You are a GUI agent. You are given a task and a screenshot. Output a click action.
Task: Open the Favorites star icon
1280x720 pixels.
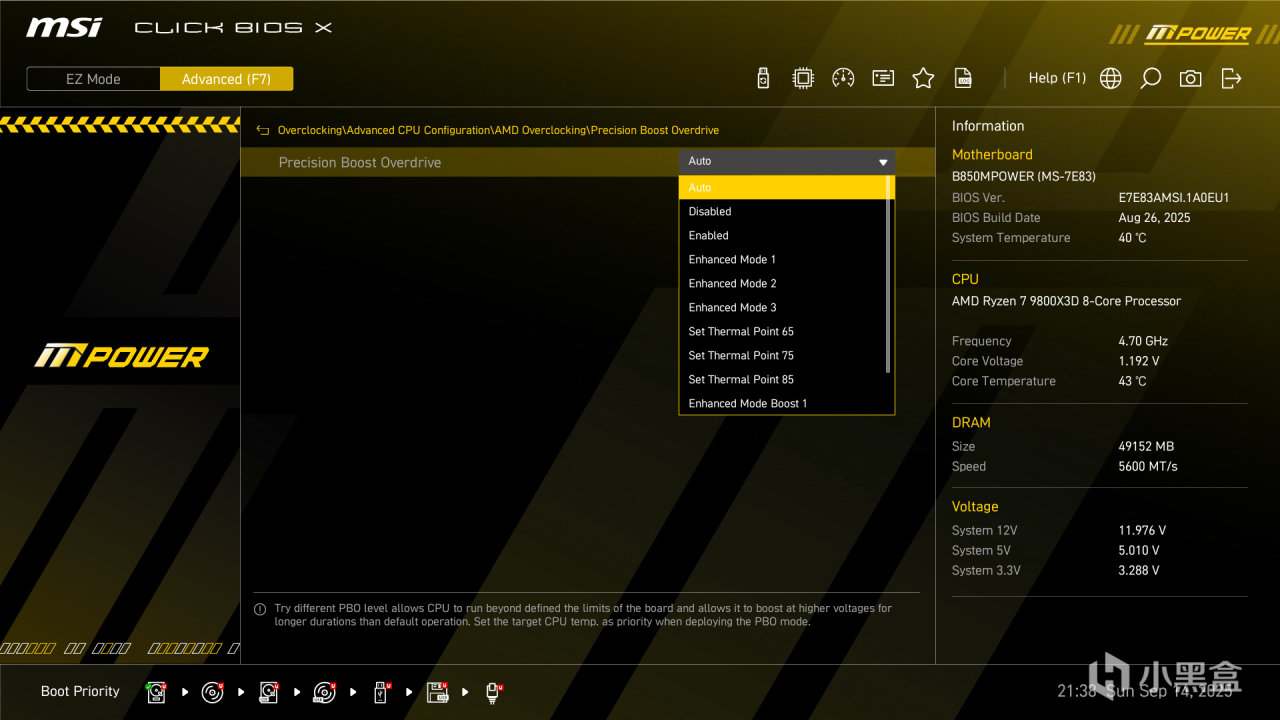[923, 78]
